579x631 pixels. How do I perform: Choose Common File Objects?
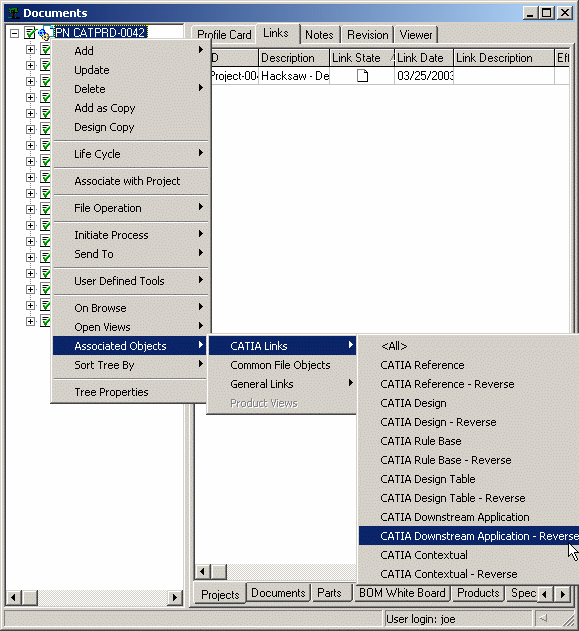(282, 365)
